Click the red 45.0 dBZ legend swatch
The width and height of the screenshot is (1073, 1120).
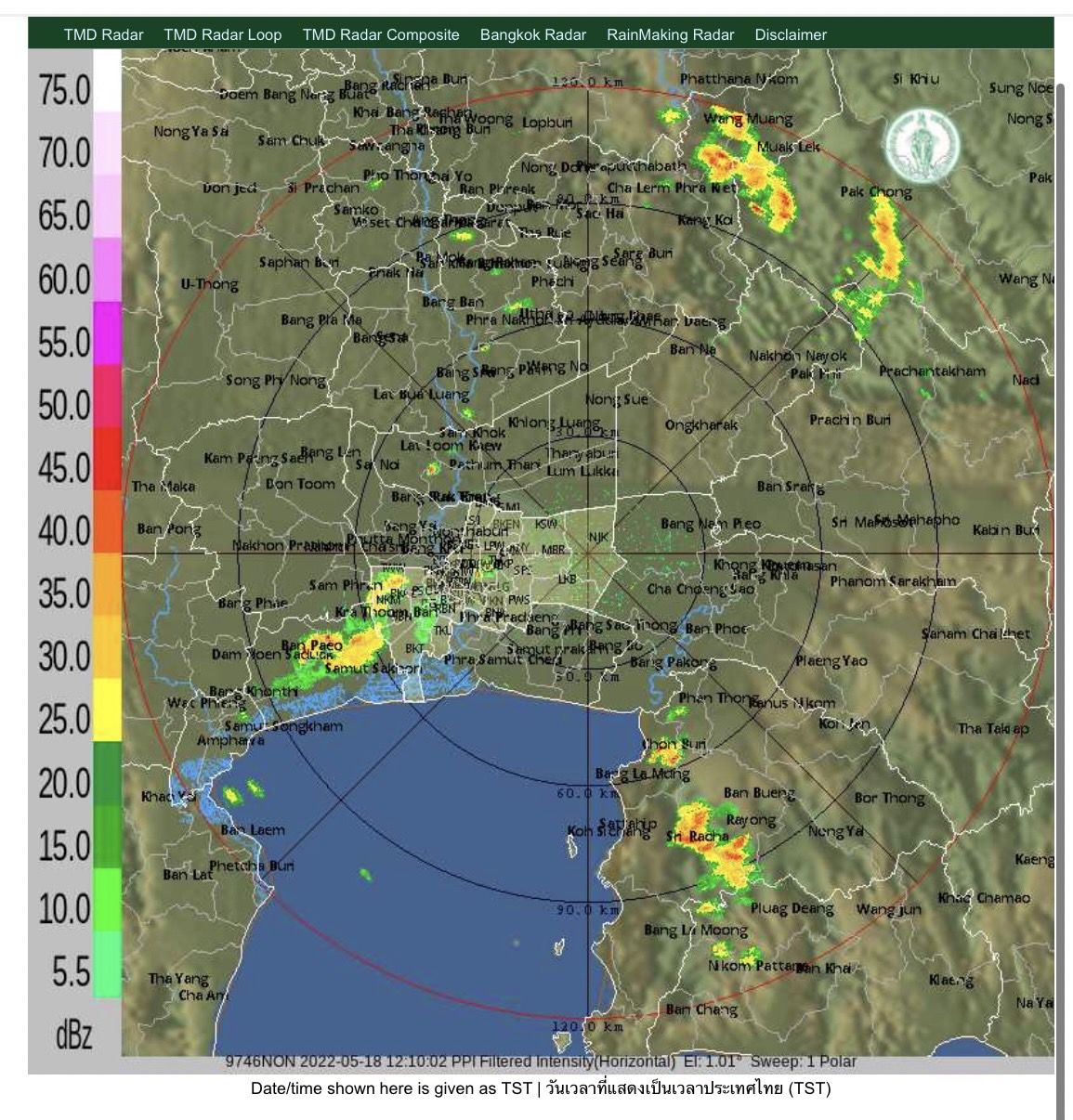tap(107, 459)
